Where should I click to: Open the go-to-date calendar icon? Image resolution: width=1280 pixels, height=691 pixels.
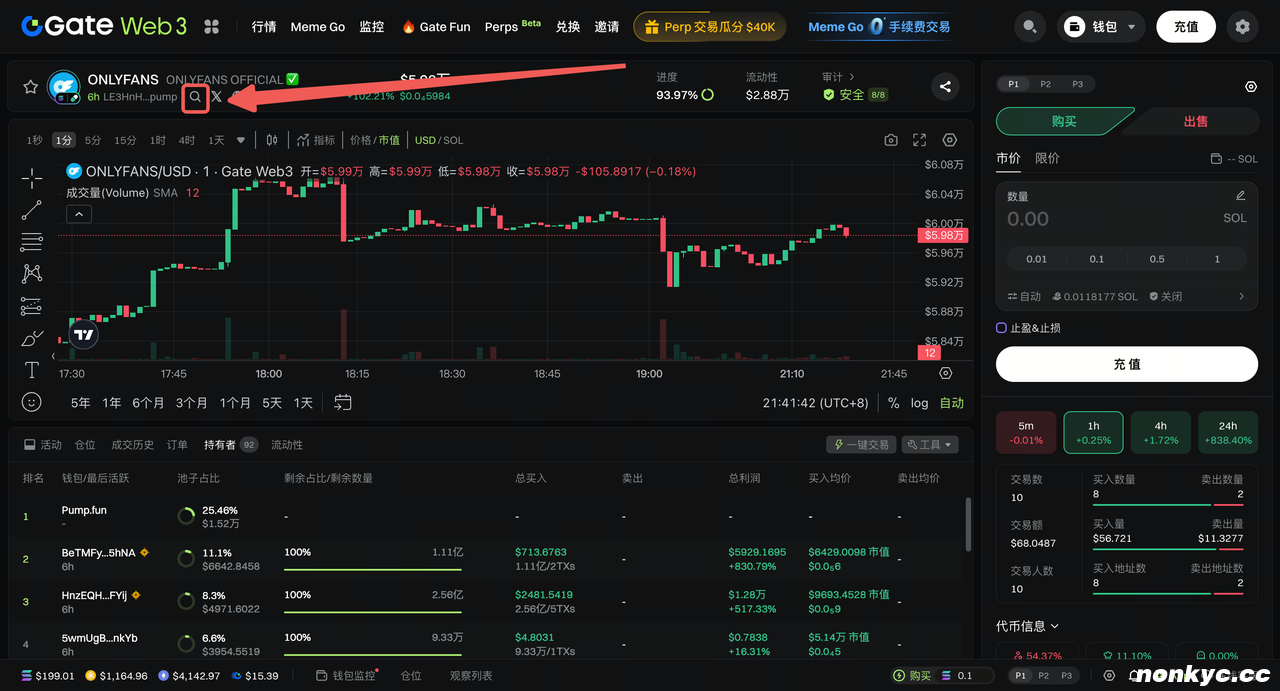point(343,402)
